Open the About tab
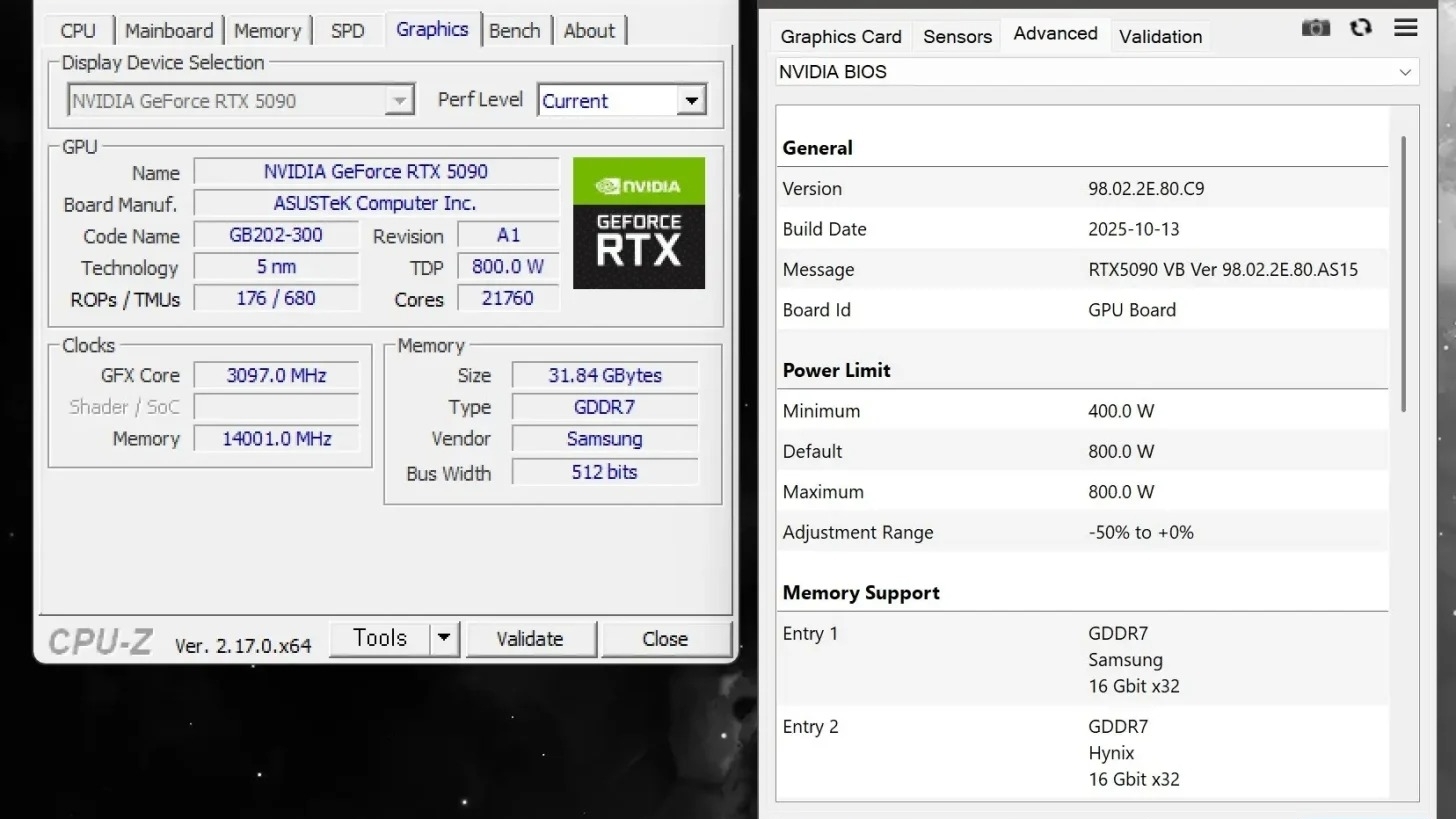This screenshot has width=1456, height=819. (589, 31)
